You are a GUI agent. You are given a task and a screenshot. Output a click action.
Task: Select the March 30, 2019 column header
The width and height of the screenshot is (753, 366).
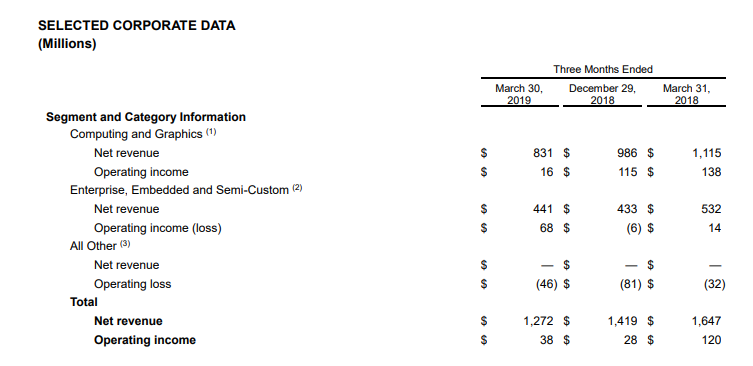[519, 94]
